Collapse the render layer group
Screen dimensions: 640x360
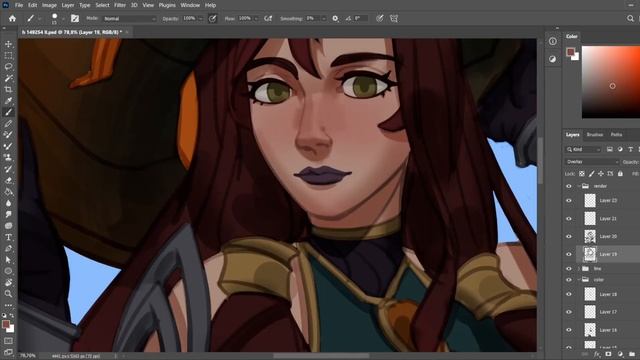pos(579,186)
